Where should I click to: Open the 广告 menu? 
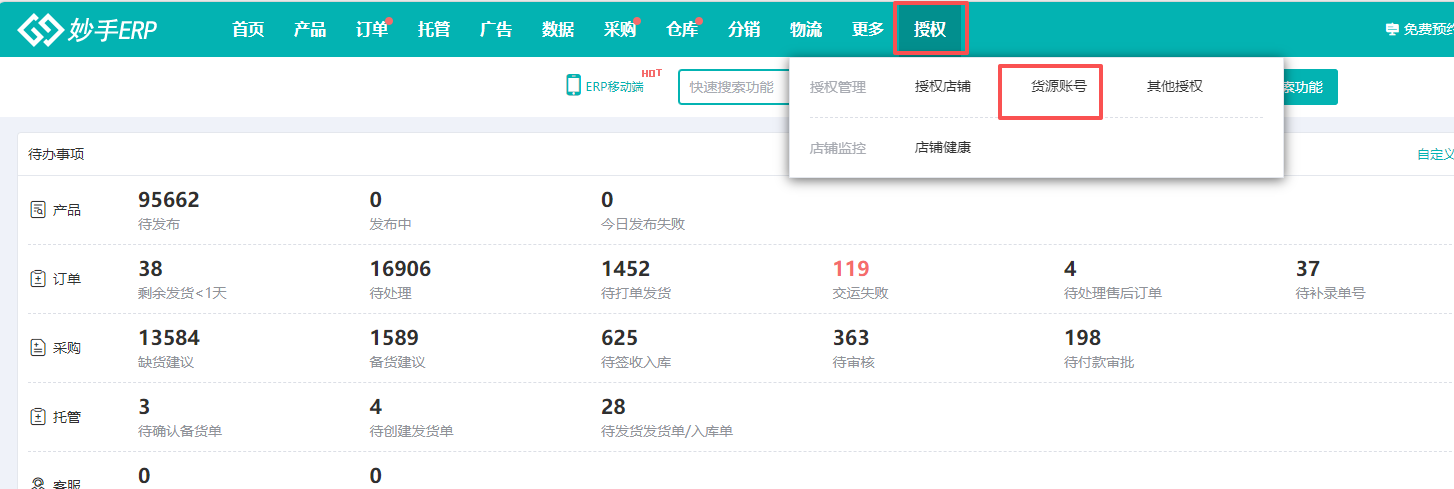[496, 30]
